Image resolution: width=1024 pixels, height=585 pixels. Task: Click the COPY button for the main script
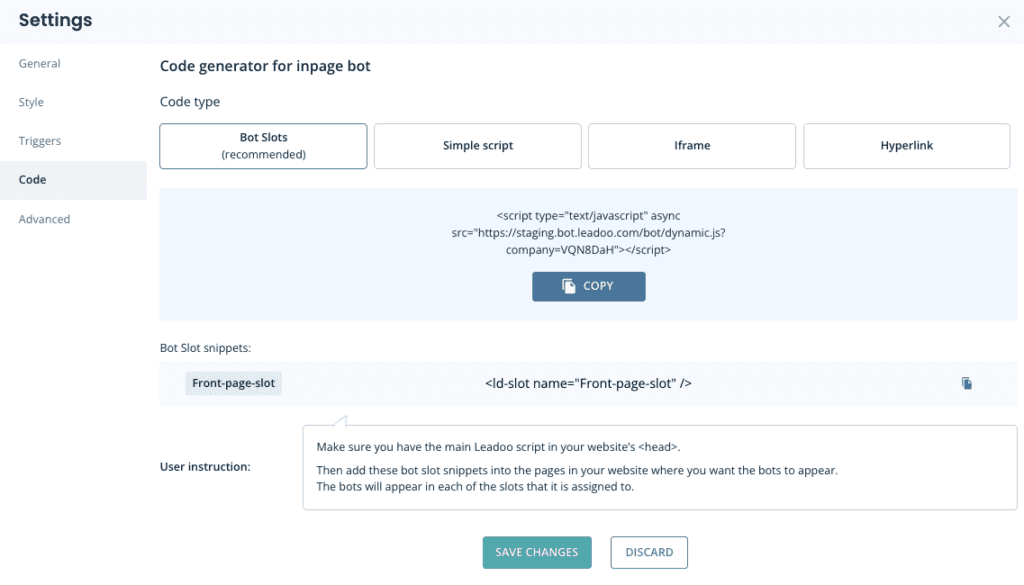(x=588, y=286)
